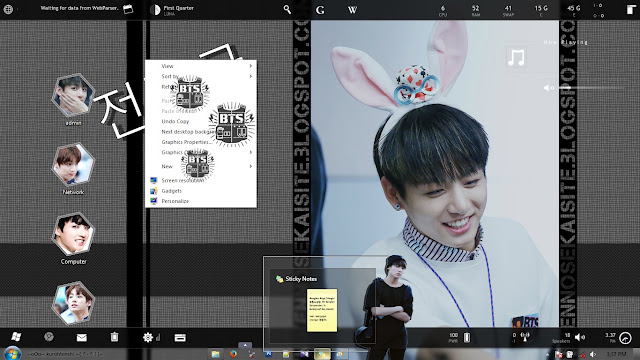Click the highlighted Sticky Notes taskbar button
This screenshot has width=640, height=360.
tap(322, 354)
